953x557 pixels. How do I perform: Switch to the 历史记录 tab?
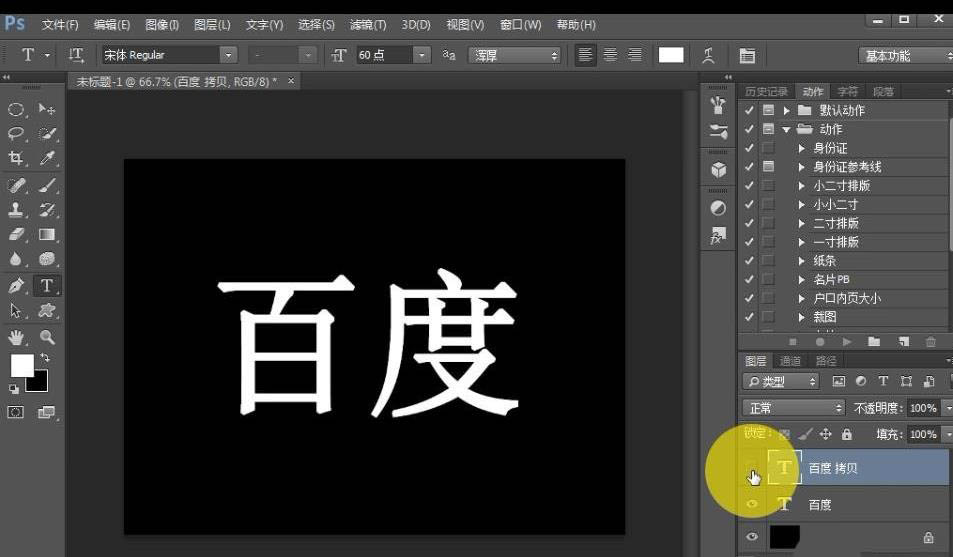tap(766, 92)
